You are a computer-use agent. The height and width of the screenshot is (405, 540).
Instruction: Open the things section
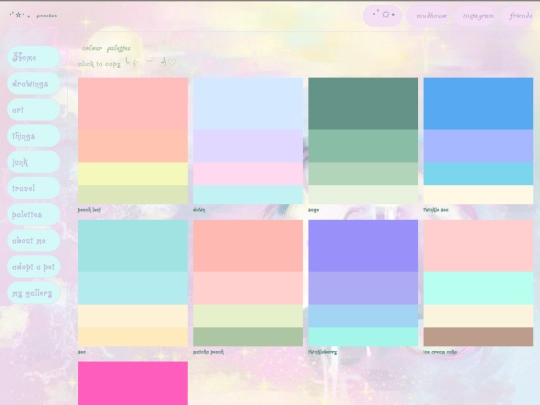click(x=34, y=136)
